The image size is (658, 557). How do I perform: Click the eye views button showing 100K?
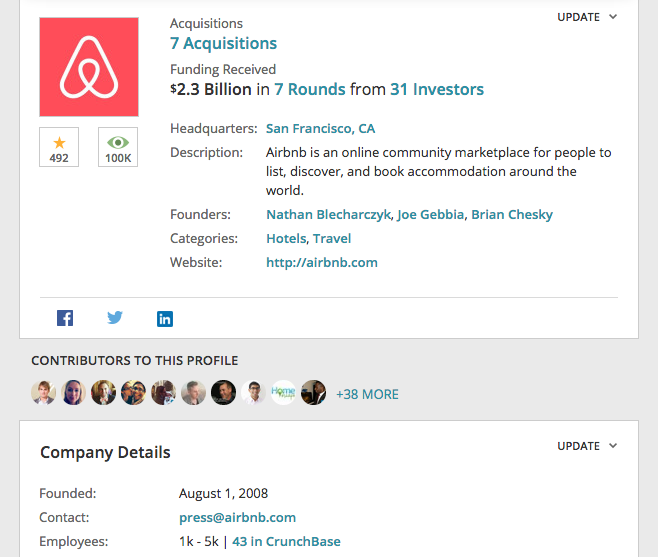tap(118, 147)
